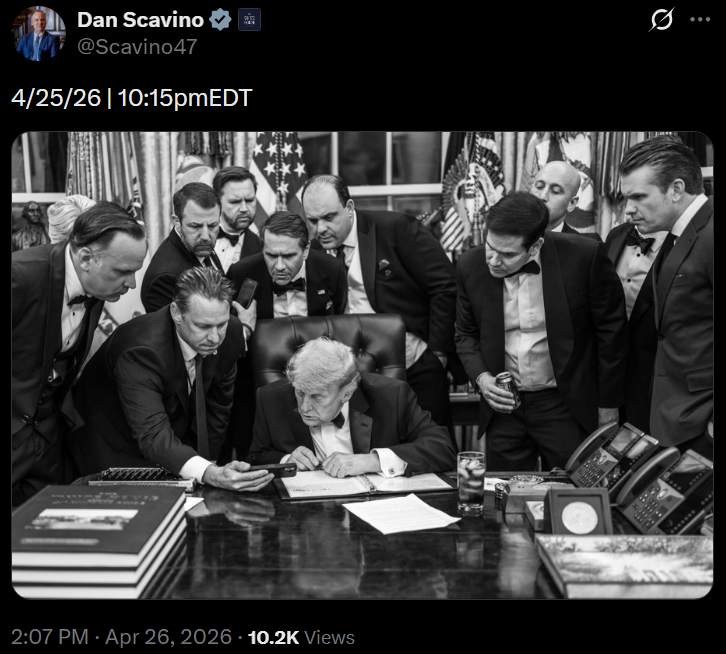
Task: Click the beverage can in the photo
Action: pyautogui.click(x=508, y=390)
